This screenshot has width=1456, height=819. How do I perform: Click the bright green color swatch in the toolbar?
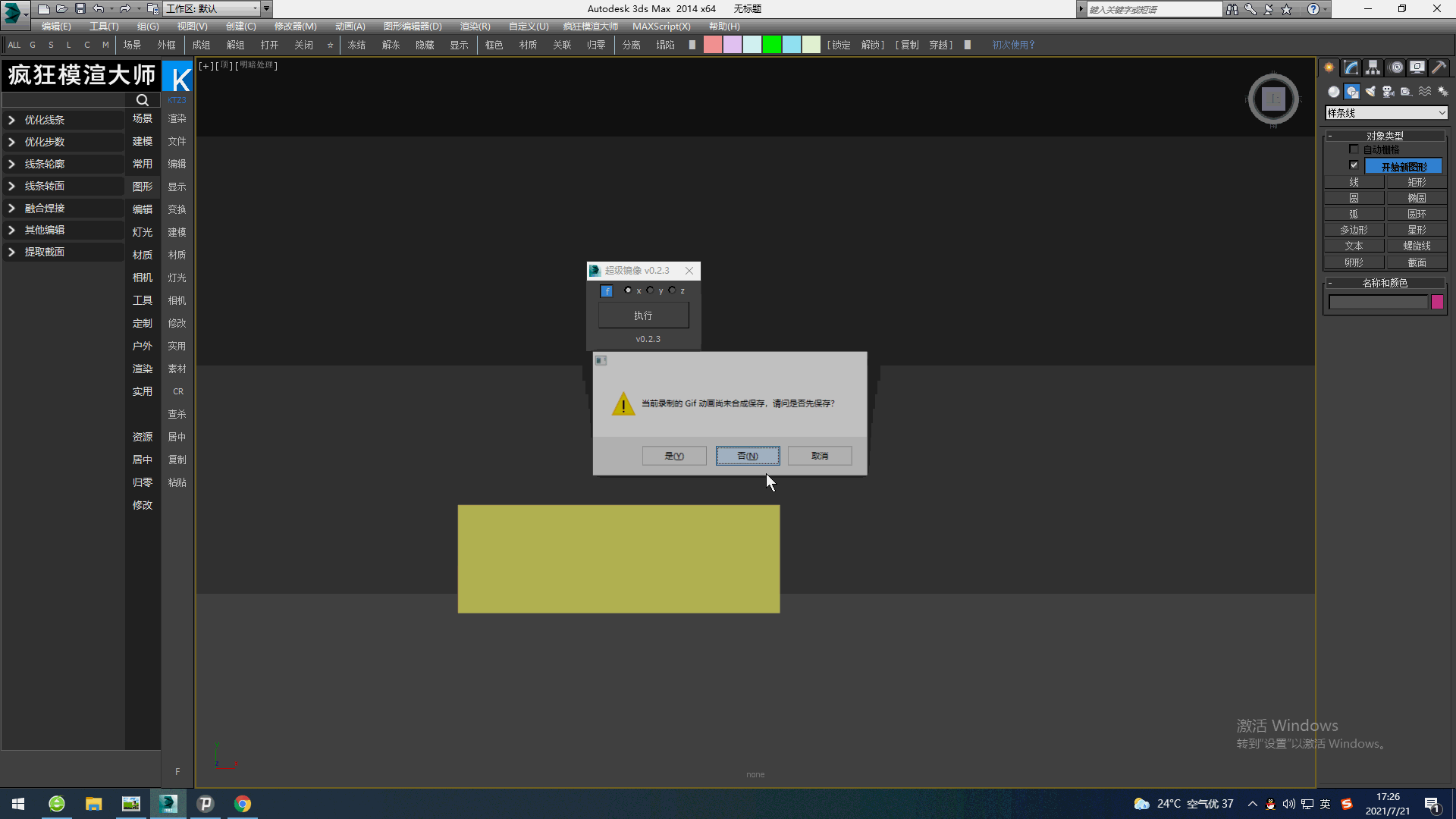(771, 45)
